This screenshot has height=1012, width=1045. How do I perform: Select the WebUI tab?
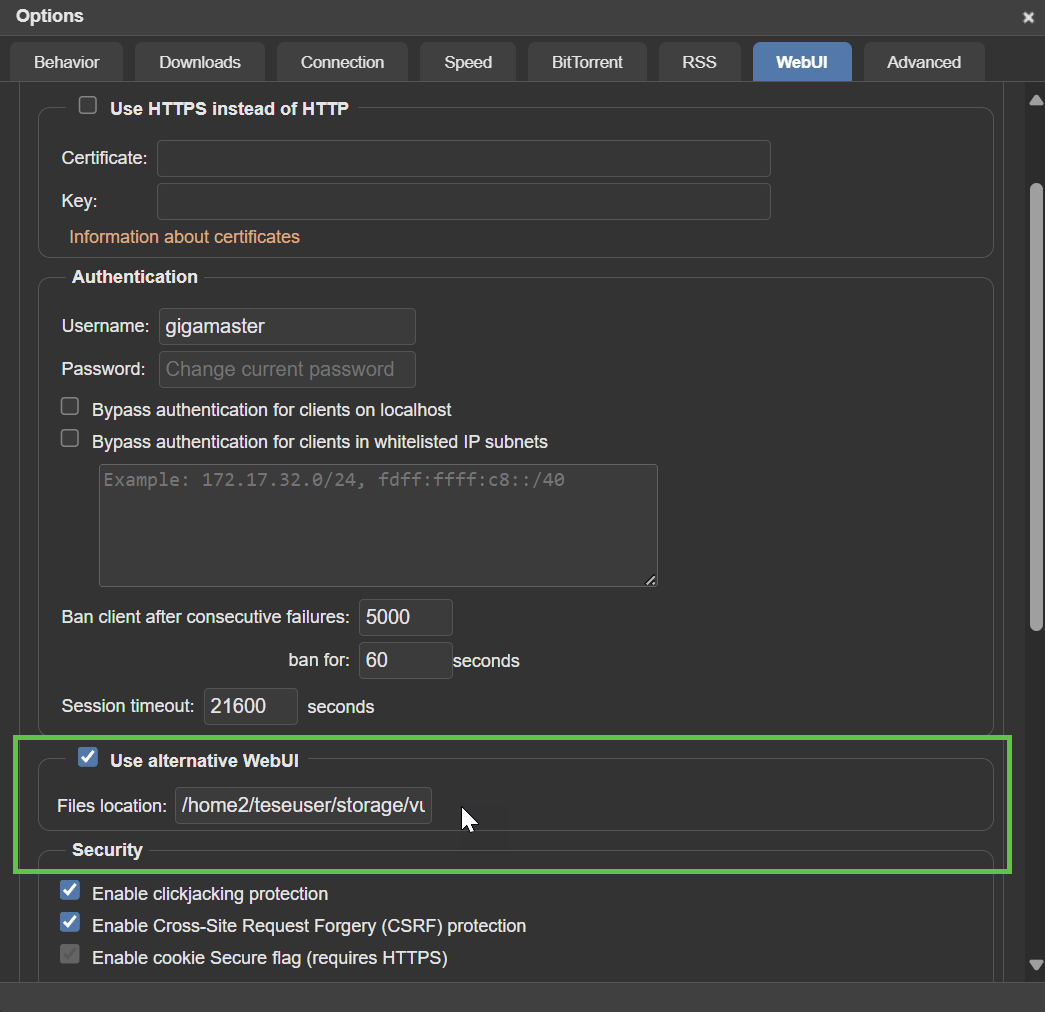pos(802,62)
